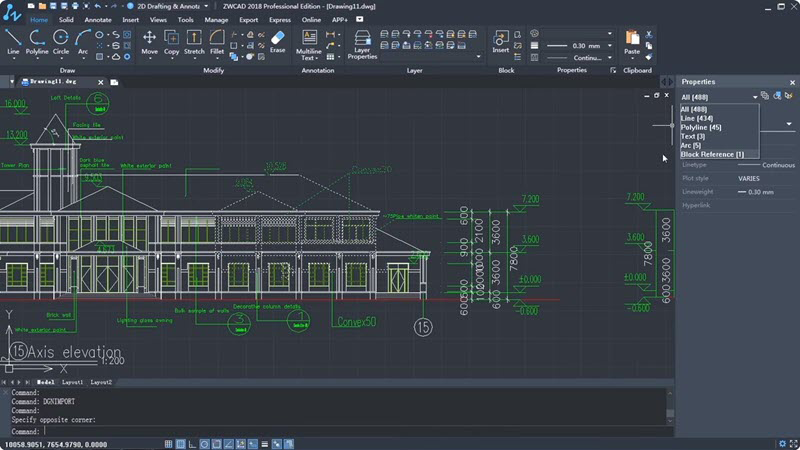
Task: Toggle Lineweight display in status bar
Action: click(264, 444)
